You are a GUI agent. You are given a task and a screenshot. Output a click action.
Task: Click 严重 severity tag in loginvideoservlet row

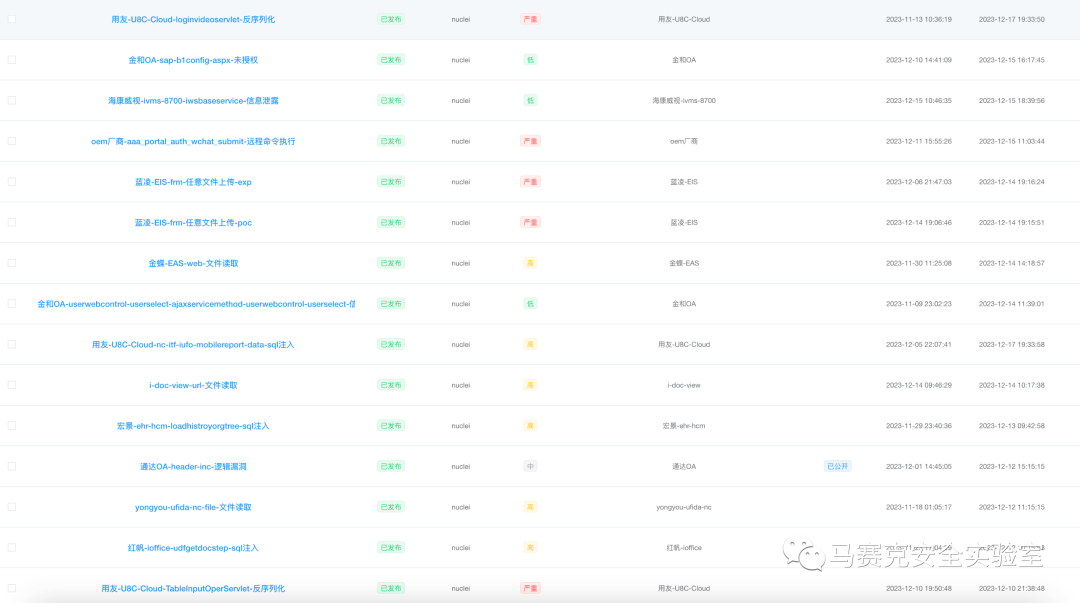point(530,19)
